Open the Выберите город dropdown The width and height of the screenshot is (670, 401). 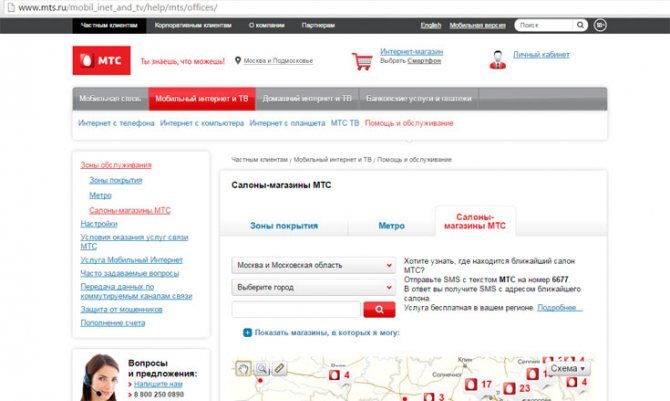pos(313,287)
